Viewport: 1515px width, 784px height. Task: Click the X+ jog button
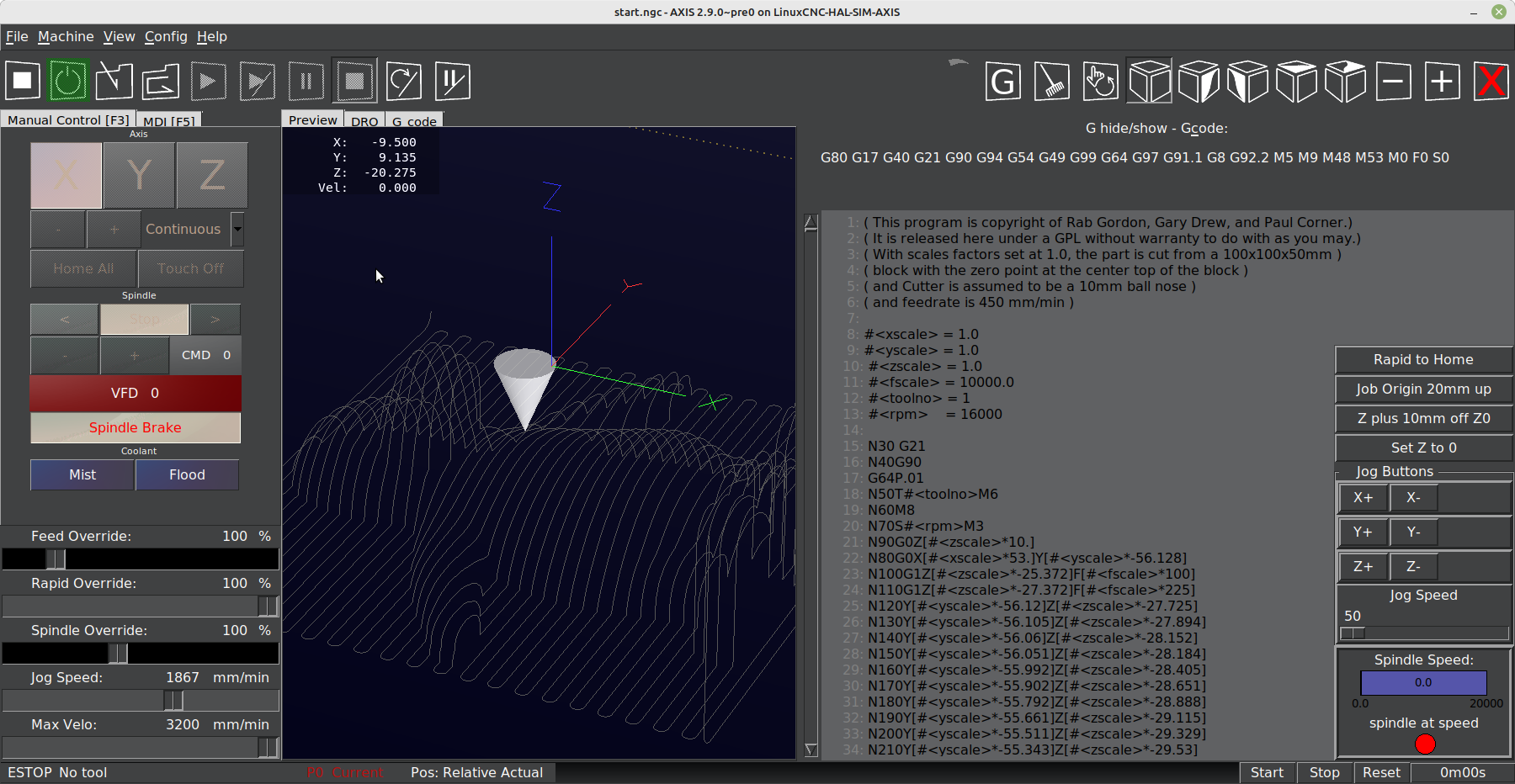click(x=1363, y=497)
